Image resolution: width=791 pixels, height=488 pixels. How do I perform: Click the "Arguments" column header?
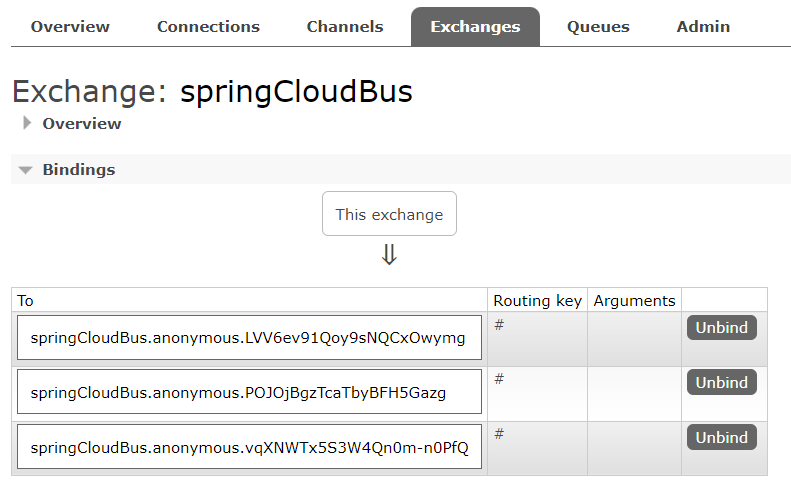click(x=634, y=300)
